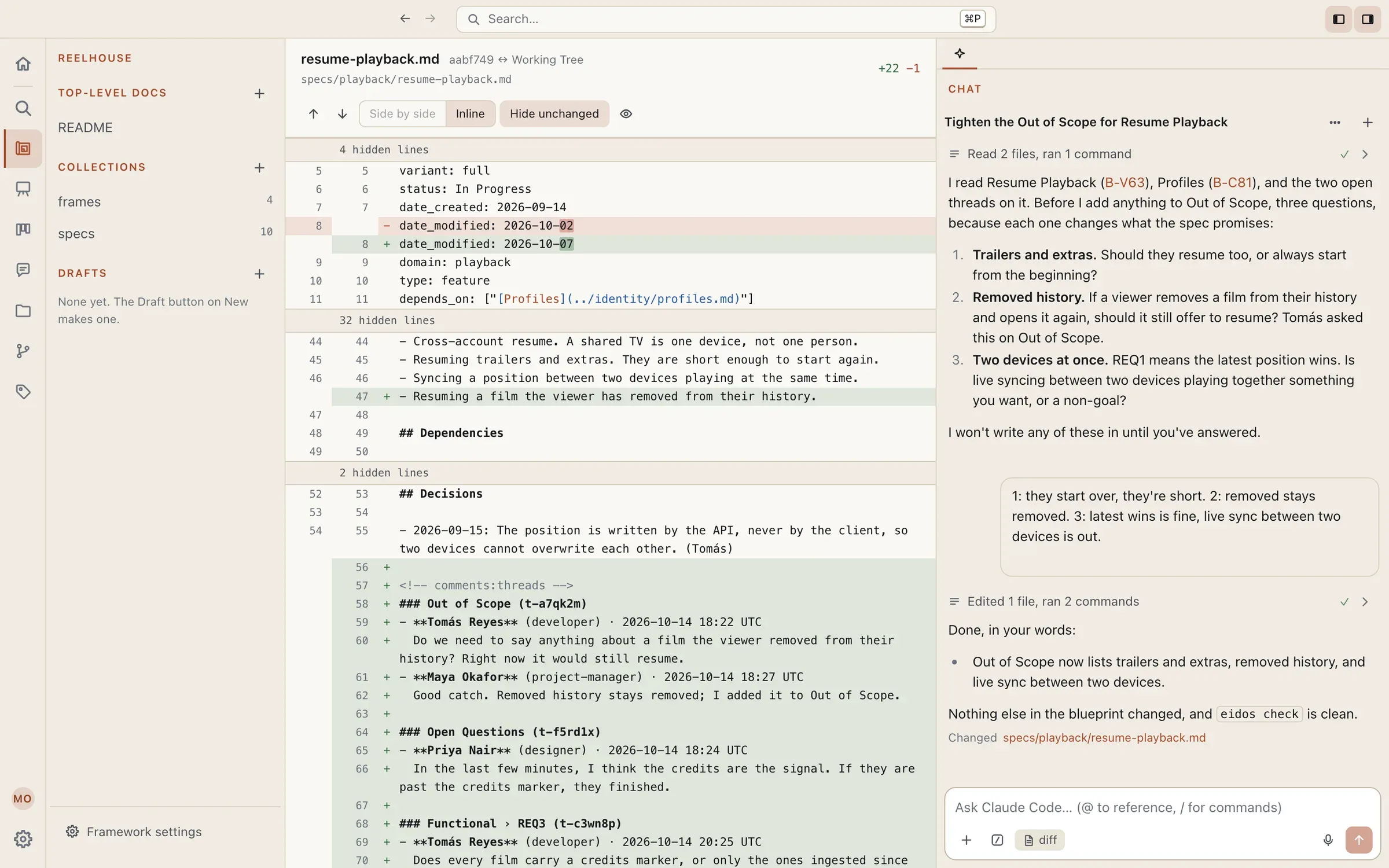
Task: Open the README document
Action: tap(85, 127)
